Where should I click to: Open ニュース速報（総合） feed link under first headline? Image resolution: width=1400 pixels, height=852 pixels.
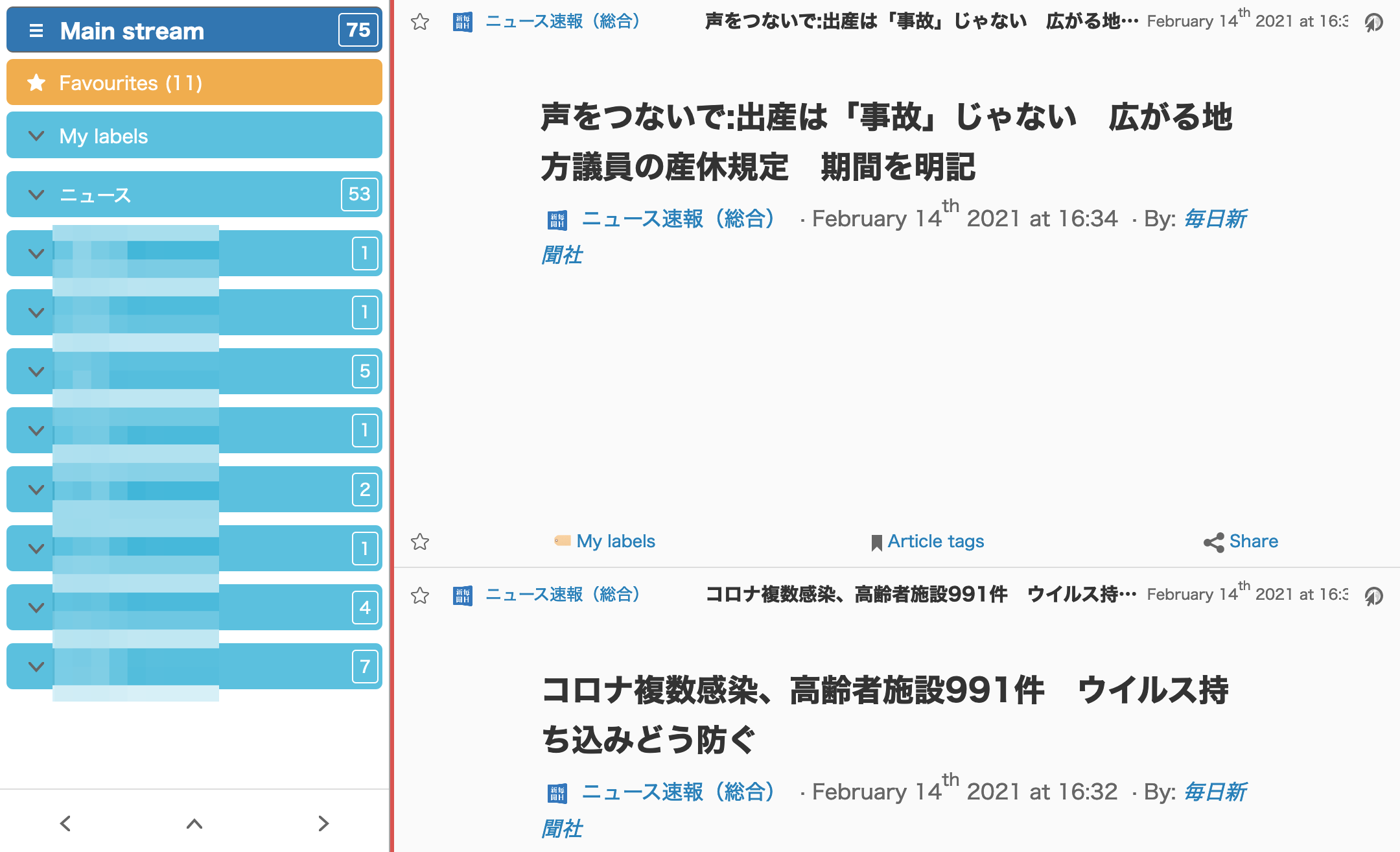coord(678,219)
